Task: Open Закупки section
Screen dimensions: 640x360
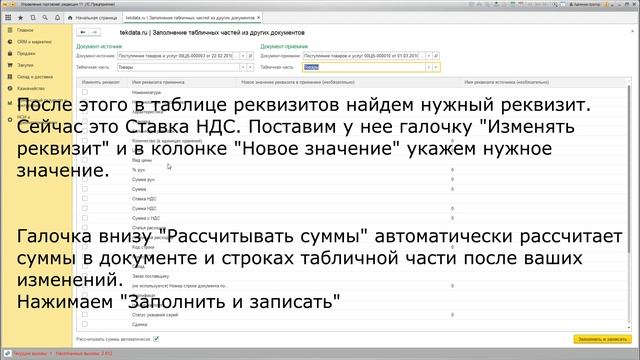Action: coord(25,65)
